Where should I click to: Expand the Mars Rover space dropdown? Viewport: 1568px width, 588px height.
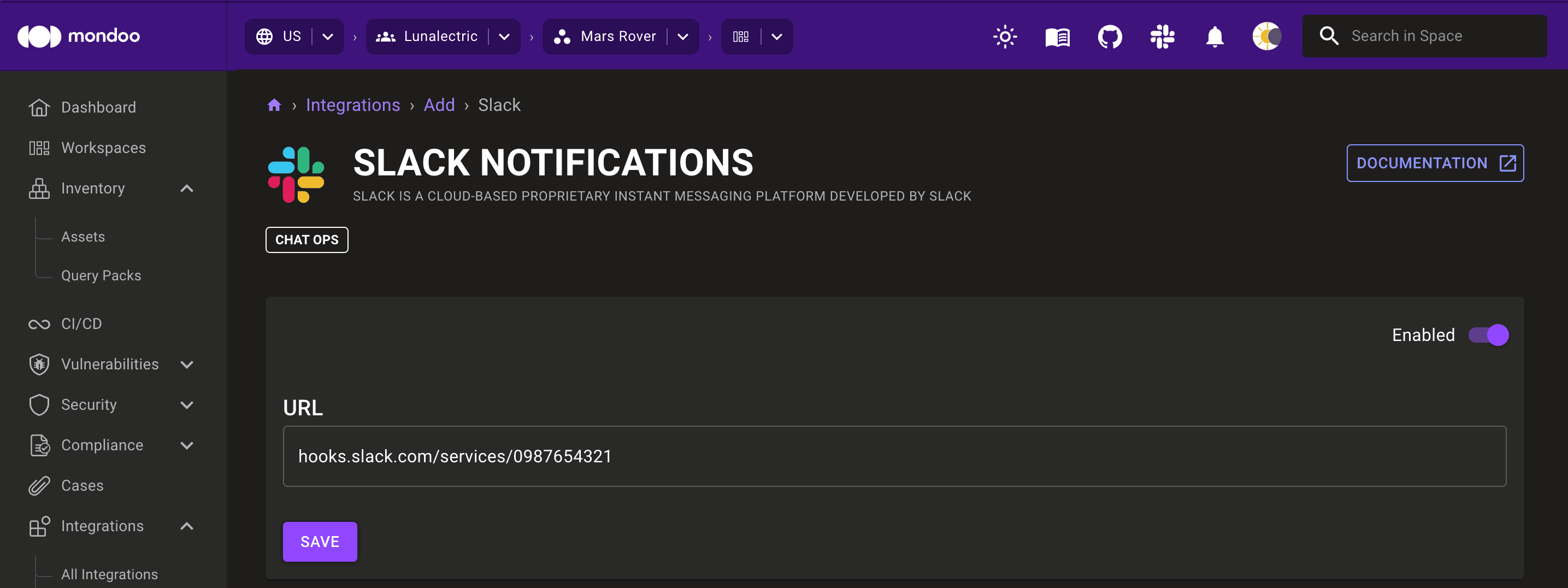(x=682, y=37)
